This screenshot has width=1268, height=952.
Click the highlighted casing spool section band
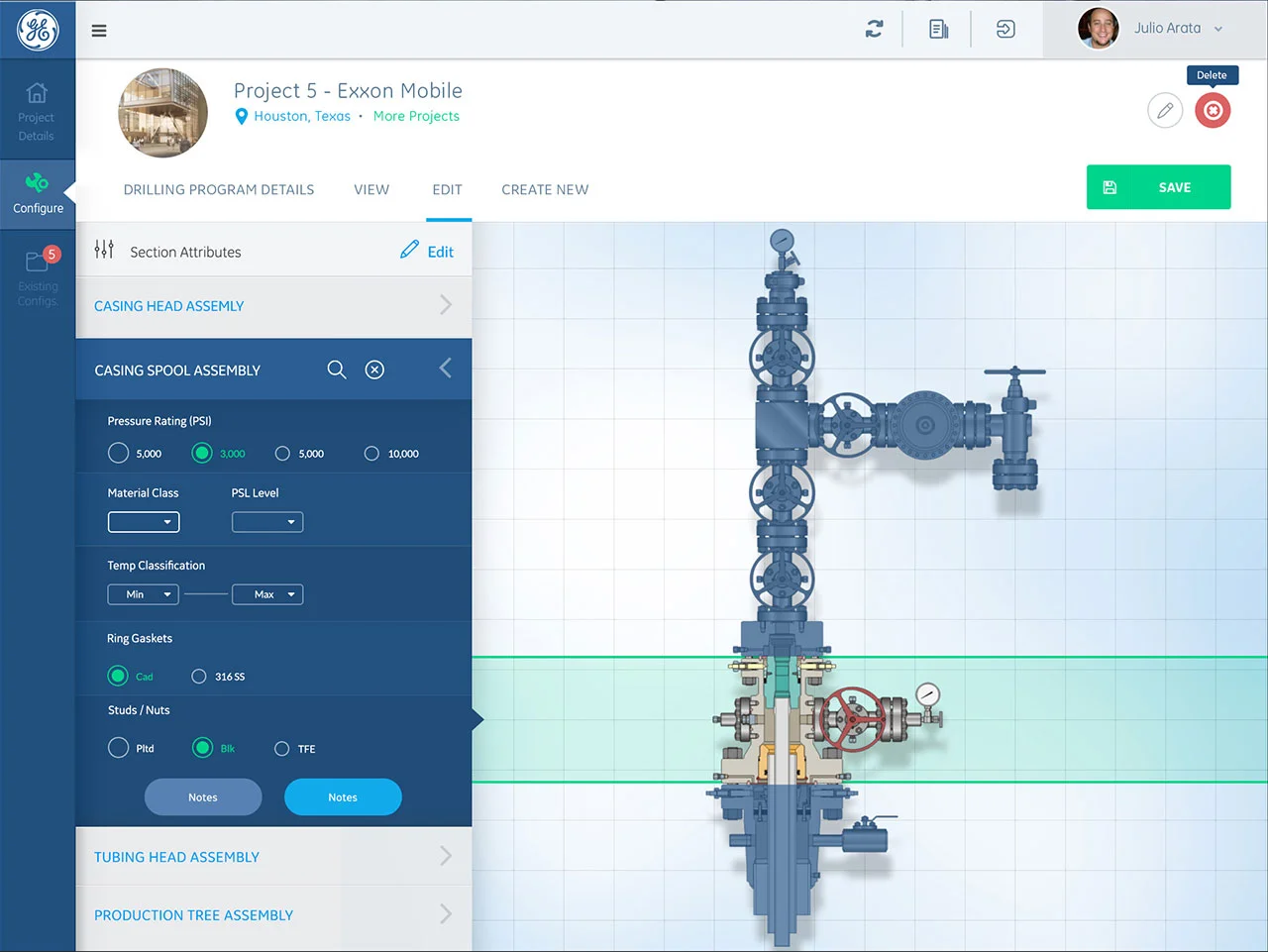click(870, 719)
